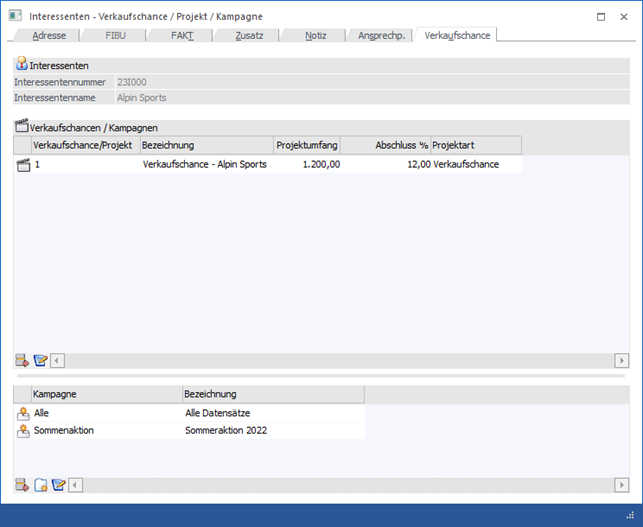Click the Interessenten person icon in section header
The image size is (643, 527).
click(x=22, y=65)
